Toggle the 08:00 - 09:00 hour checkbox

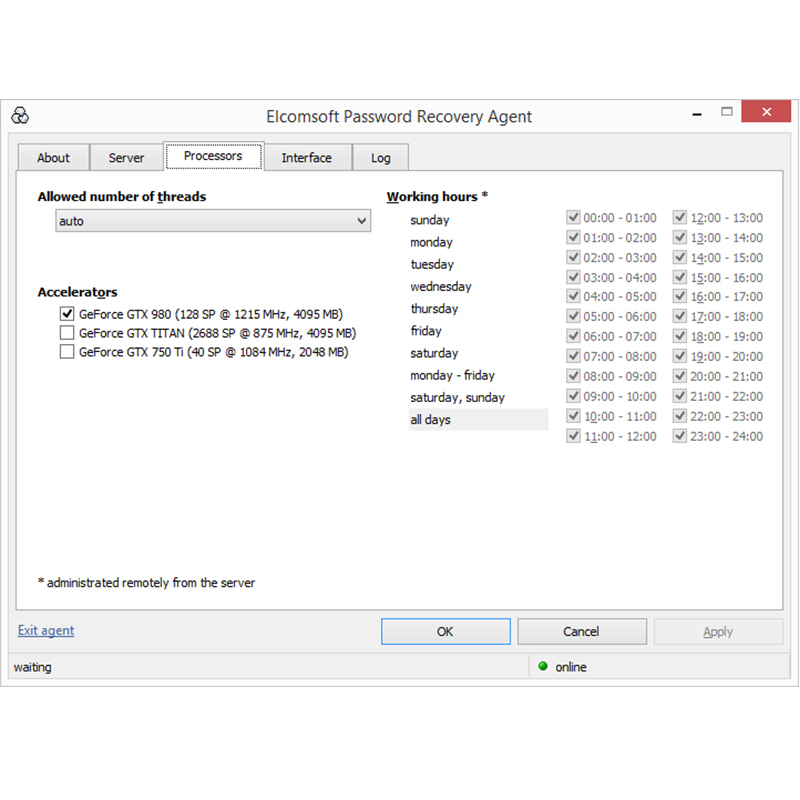(x=573, y=376)
